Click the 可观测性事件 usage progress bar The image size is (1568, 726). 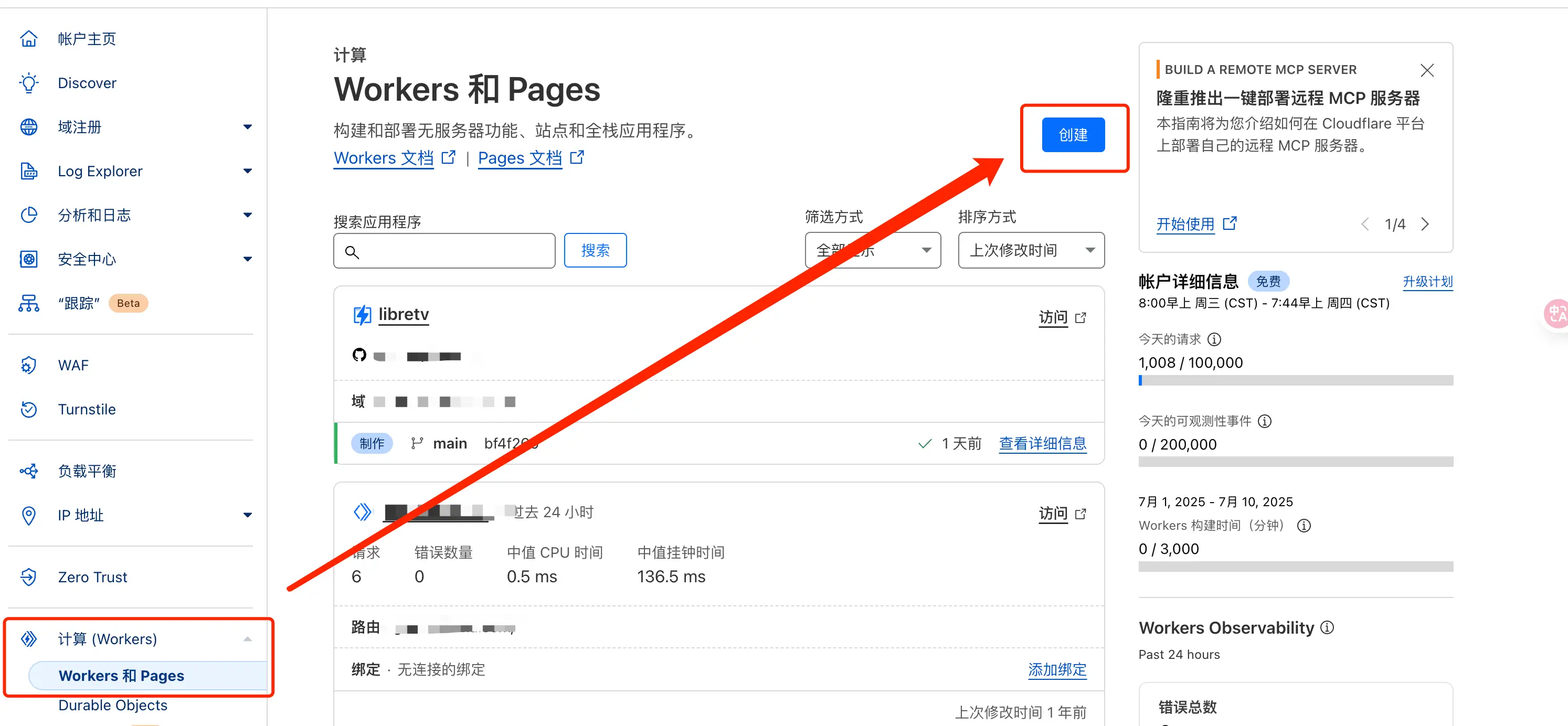tap(1295, 462)
